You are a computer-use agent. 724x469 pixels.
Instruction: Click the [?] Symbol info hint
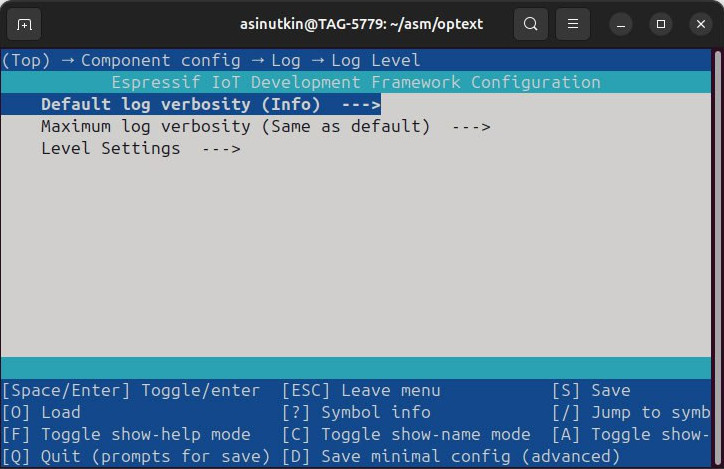pyautogui.click(x=356, y=412)
